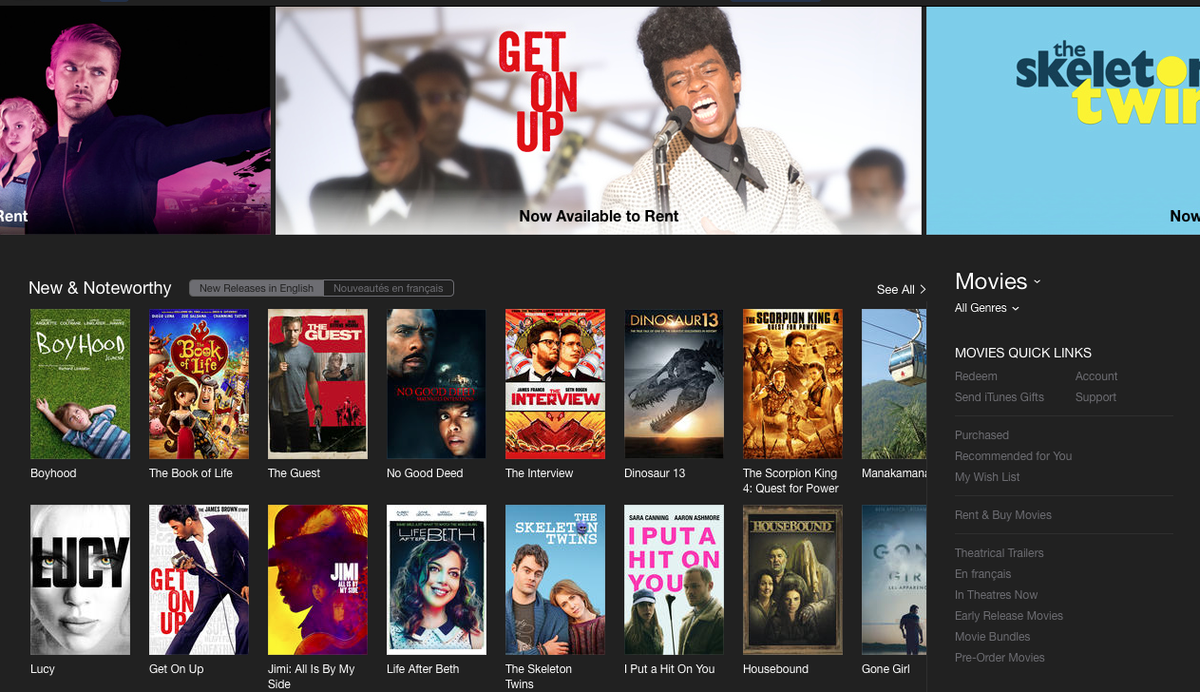Screen dimensions: 1200x692
Task: Select The Guest movie poster
Action: [x=318, y=384]
